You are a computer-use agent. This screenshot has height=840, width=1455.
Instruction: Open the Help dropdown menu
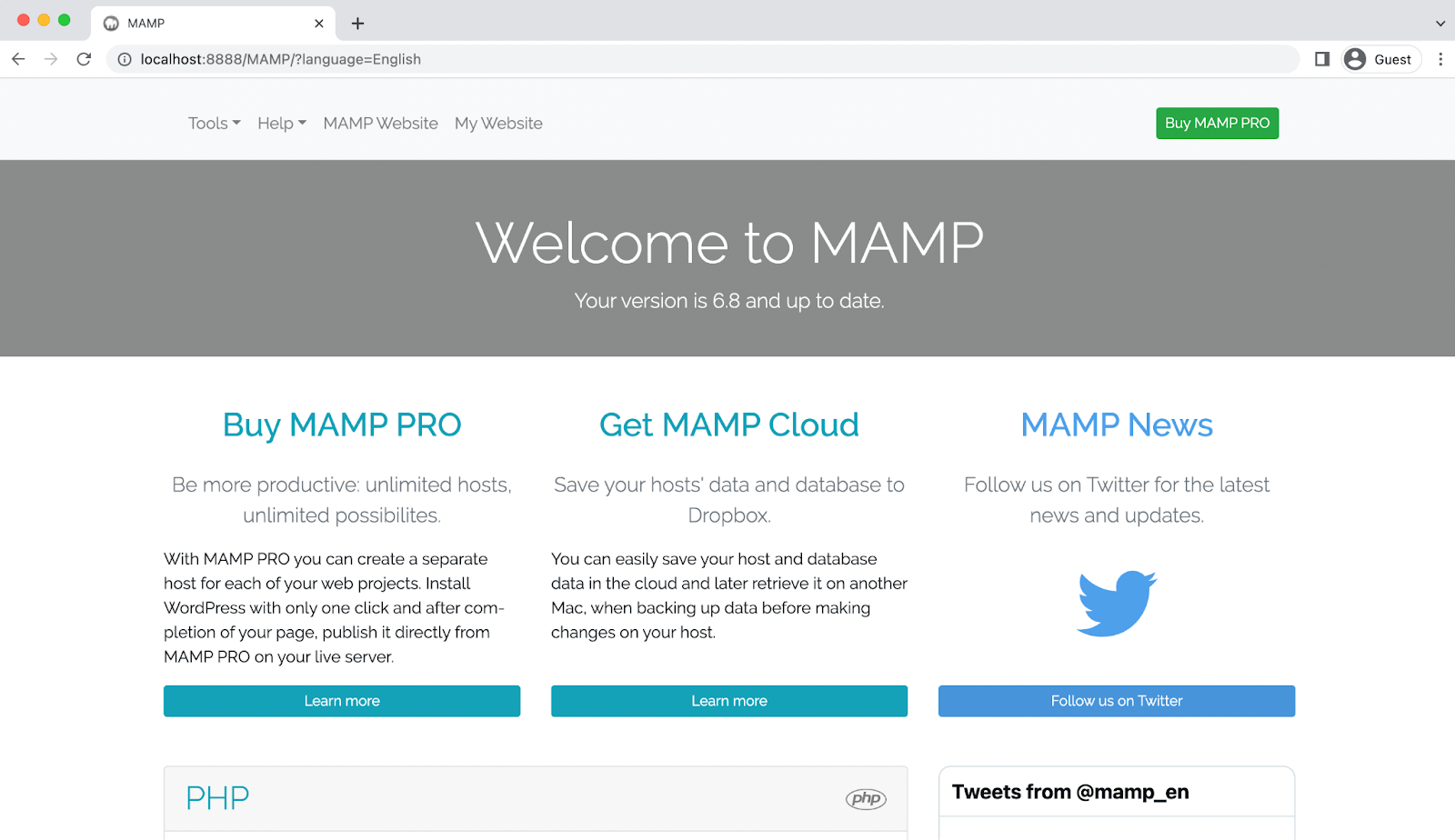[x=280, y=123]
